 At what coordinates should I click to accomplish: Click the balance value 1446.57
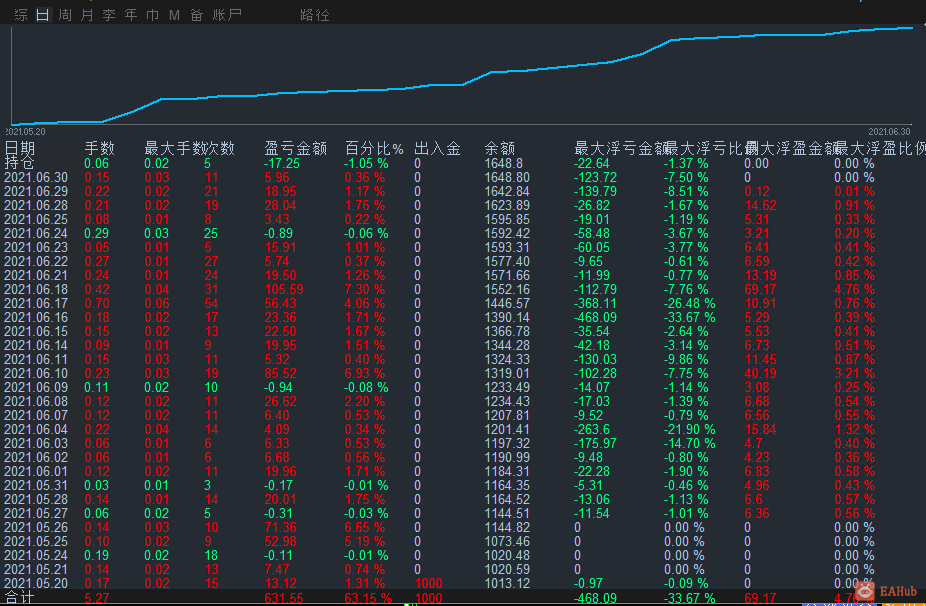tap(507, 304)
